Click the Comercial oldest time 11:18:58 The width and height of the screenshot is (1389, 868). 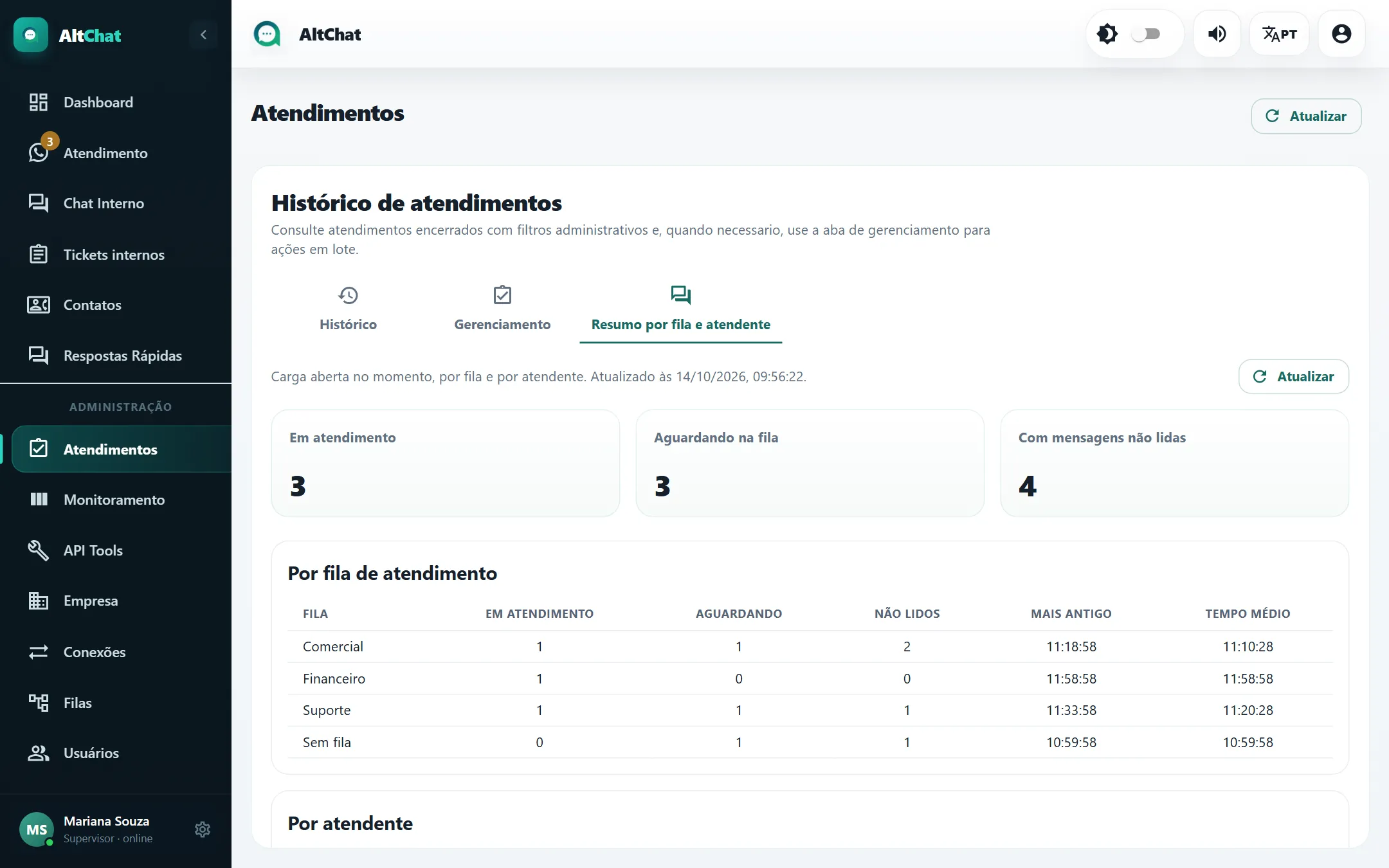pos(1071,647)
